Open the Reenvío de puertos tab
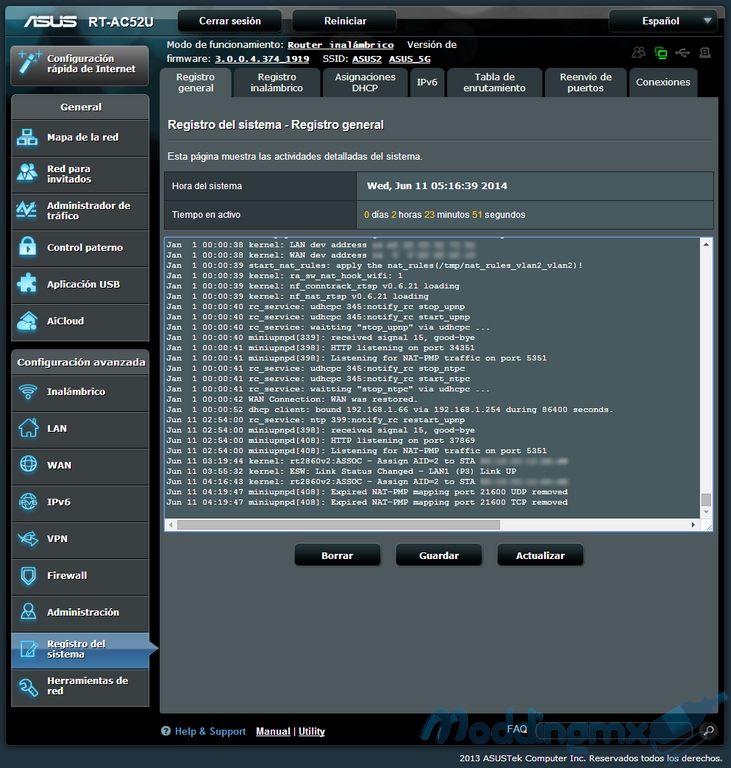 coord(585,82)
